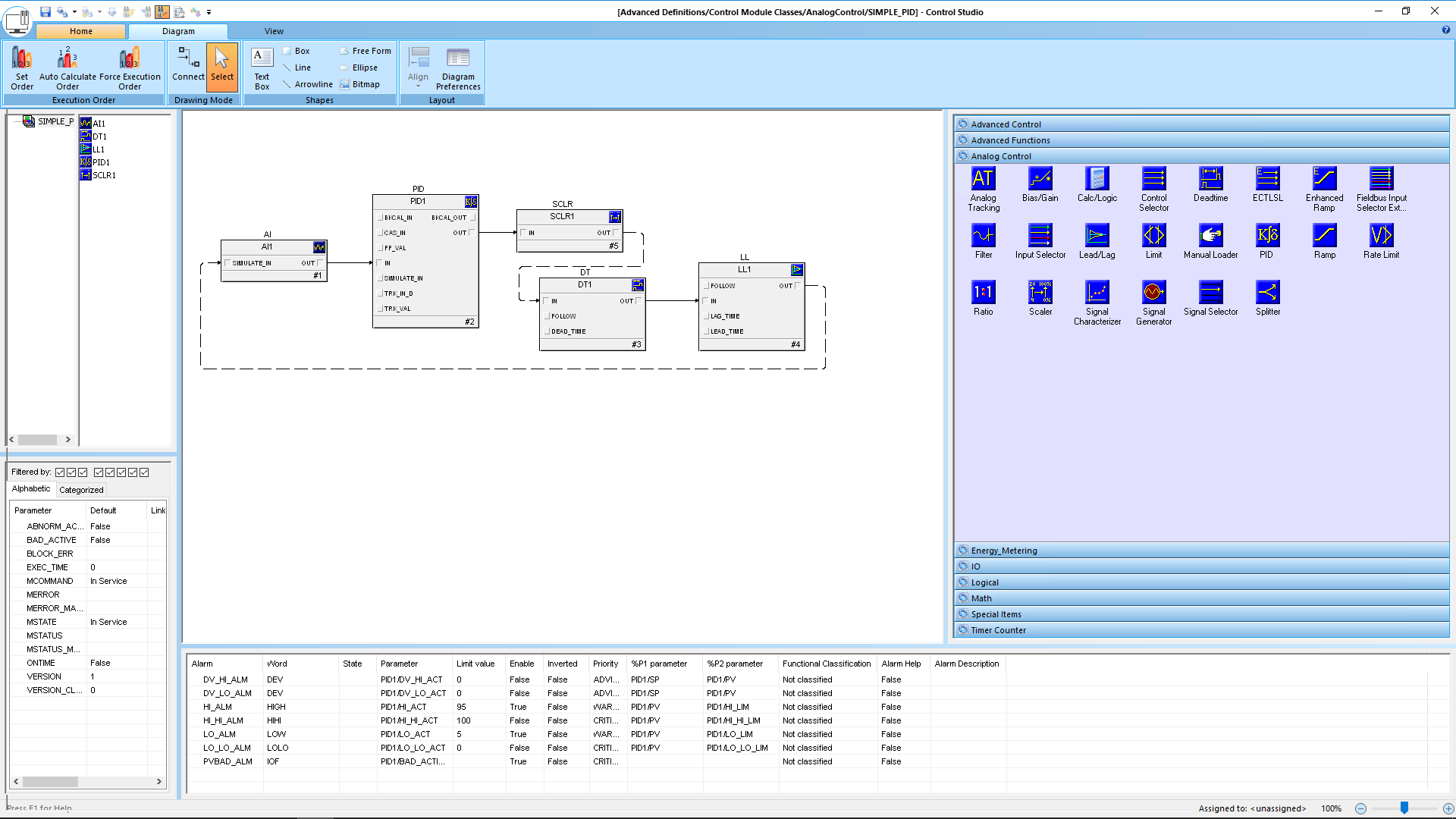Select the Splitter block icon

(x=1267, y=293)
